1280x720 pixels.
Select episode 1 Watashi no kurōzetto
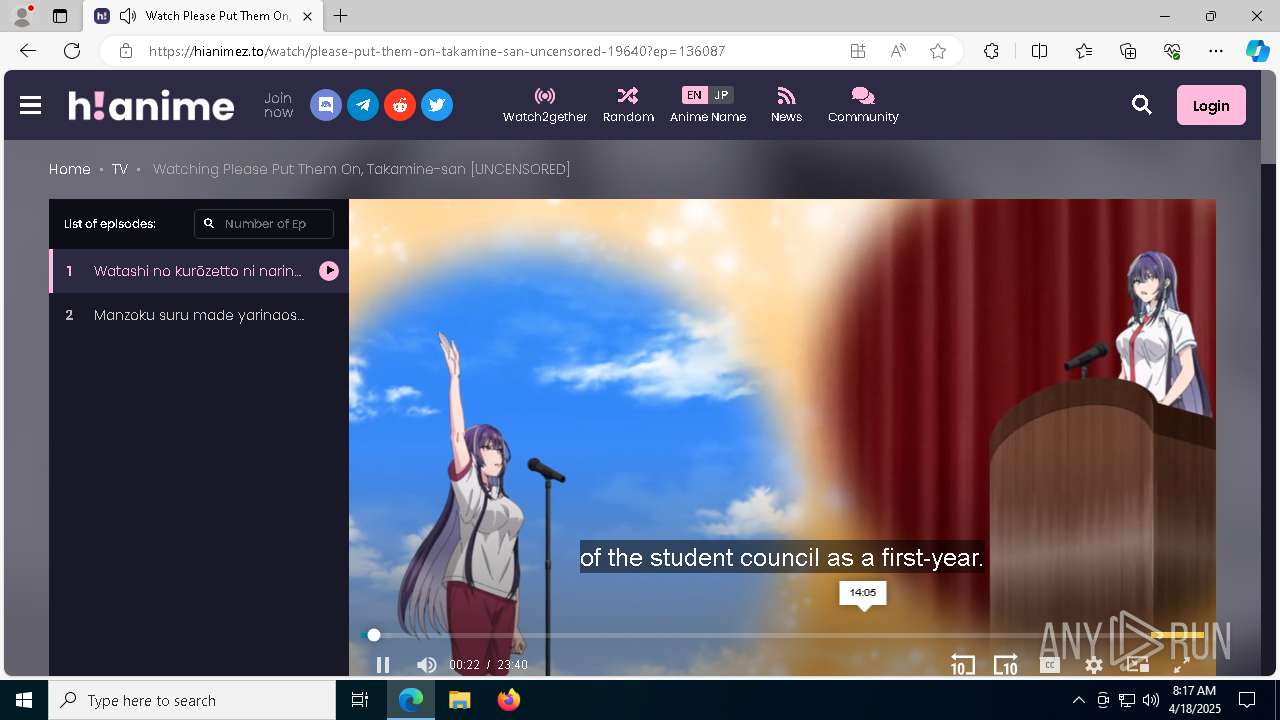coord(199,271)
